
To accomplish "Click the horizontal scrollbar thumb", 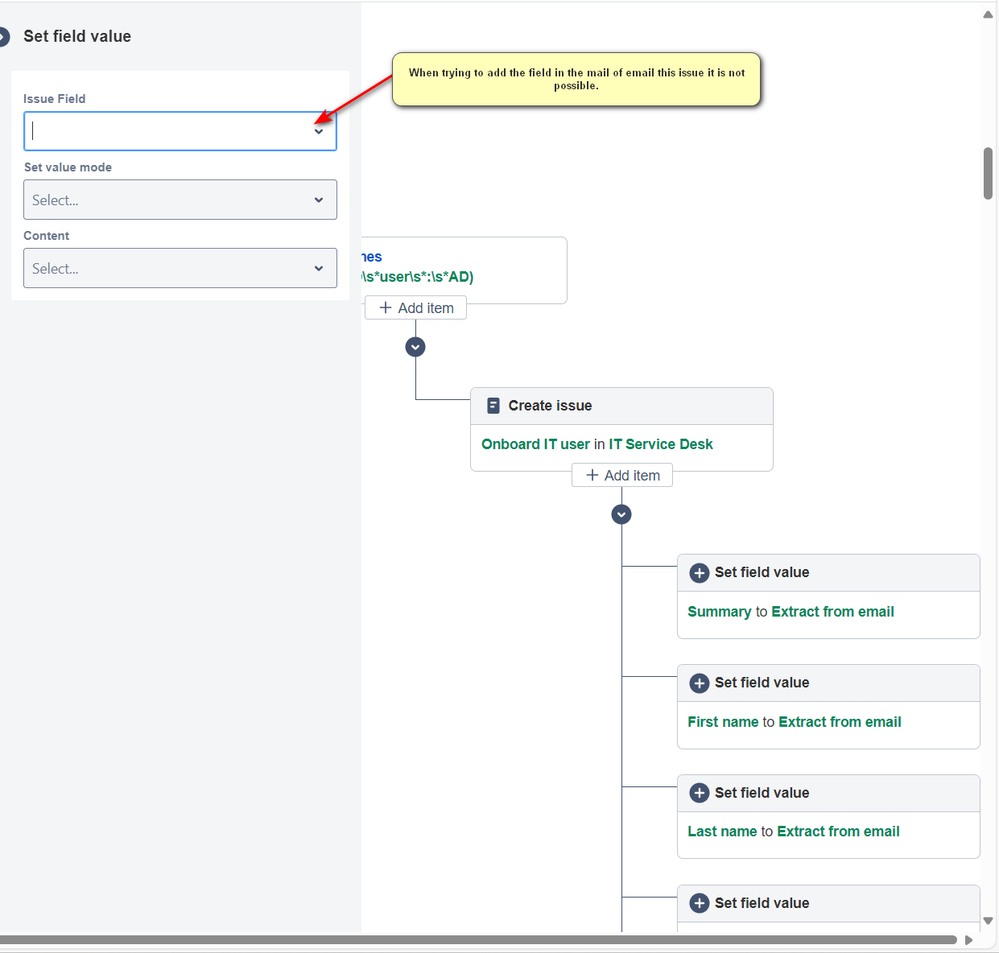I will [478, 940].
